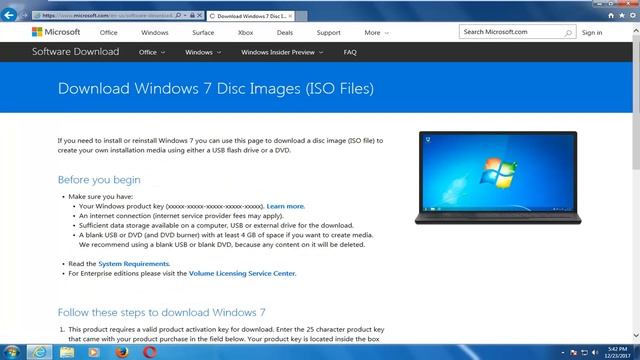Open the Office link in top navigation
This screenshot has width=640, height=360.
coord(108,33)
